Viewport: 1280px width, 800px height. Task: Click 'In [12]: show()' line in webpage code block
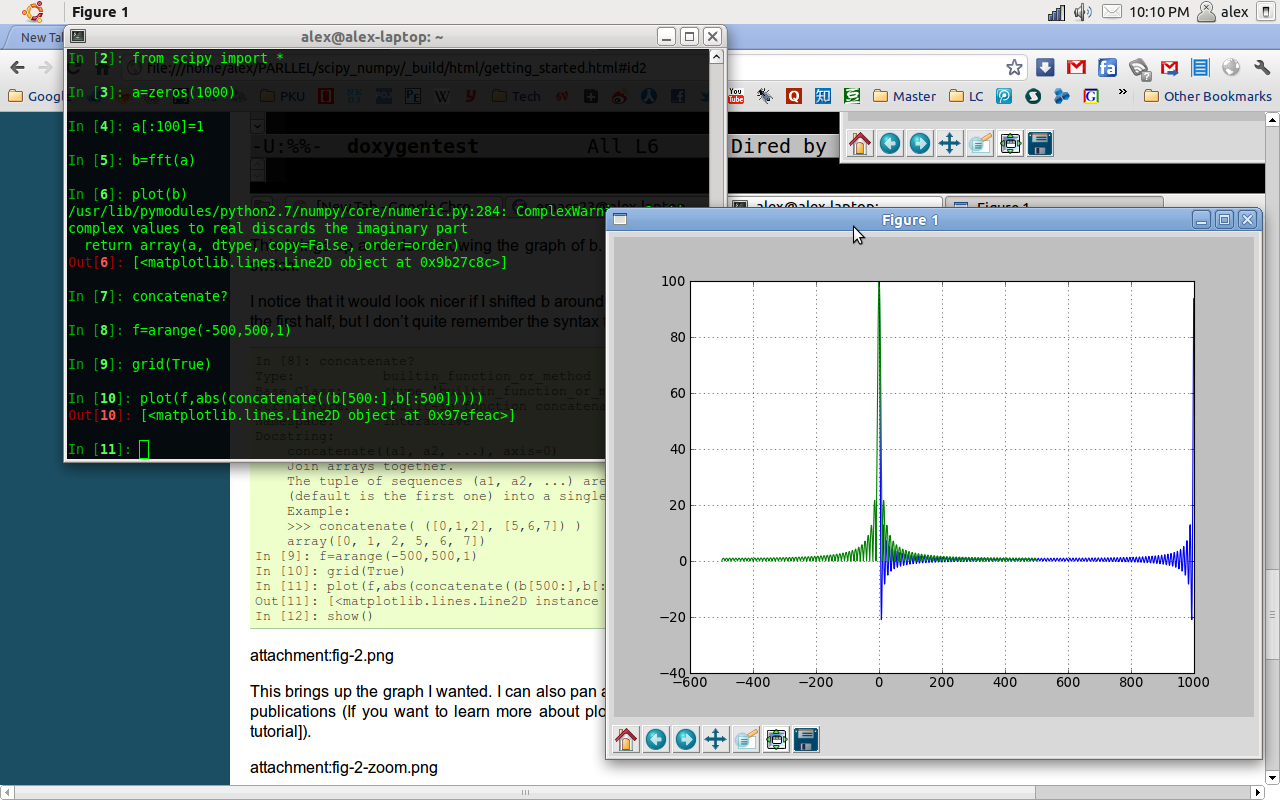point(314,615)
